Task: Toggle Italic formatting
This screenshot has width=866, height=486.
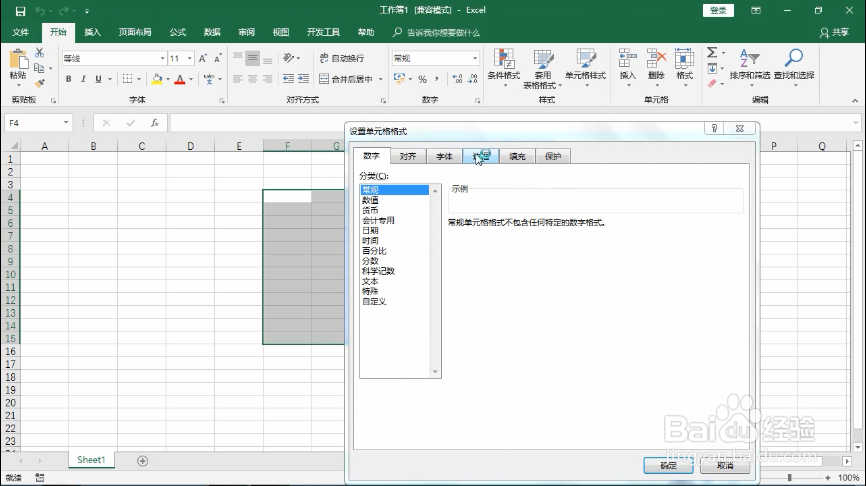Action: (83, 79)
